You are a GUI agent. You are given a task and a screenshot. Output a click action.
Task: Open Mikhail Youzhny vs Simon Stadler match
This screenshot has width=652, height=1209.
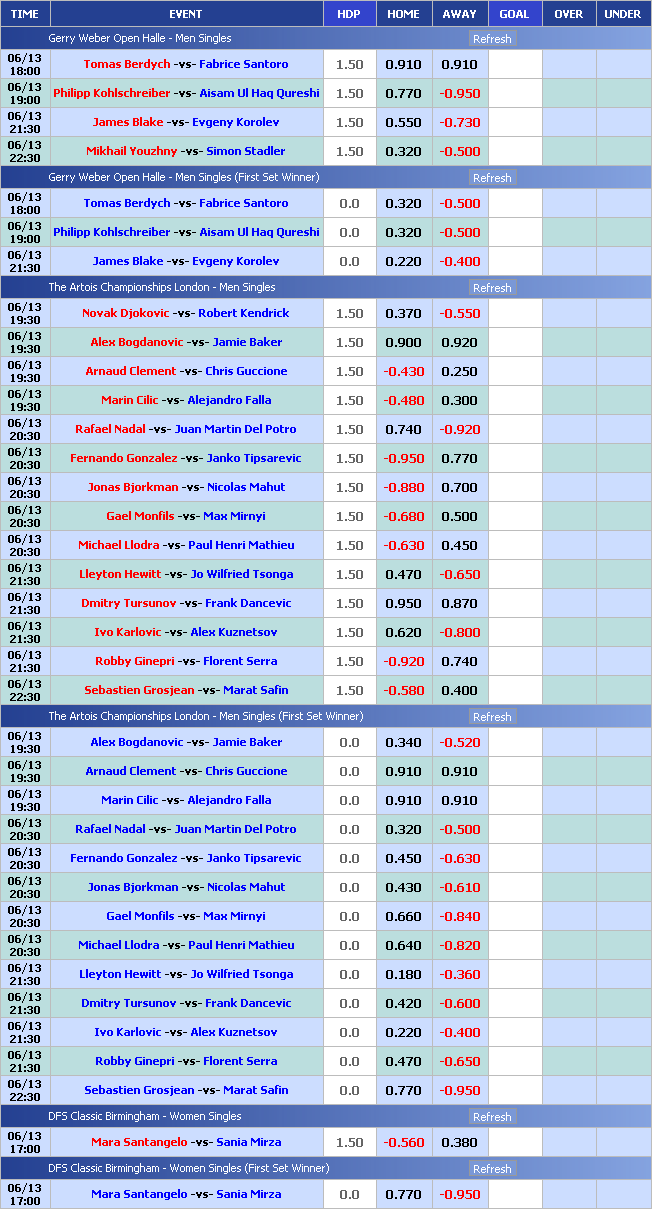click(x=186, y=151)
